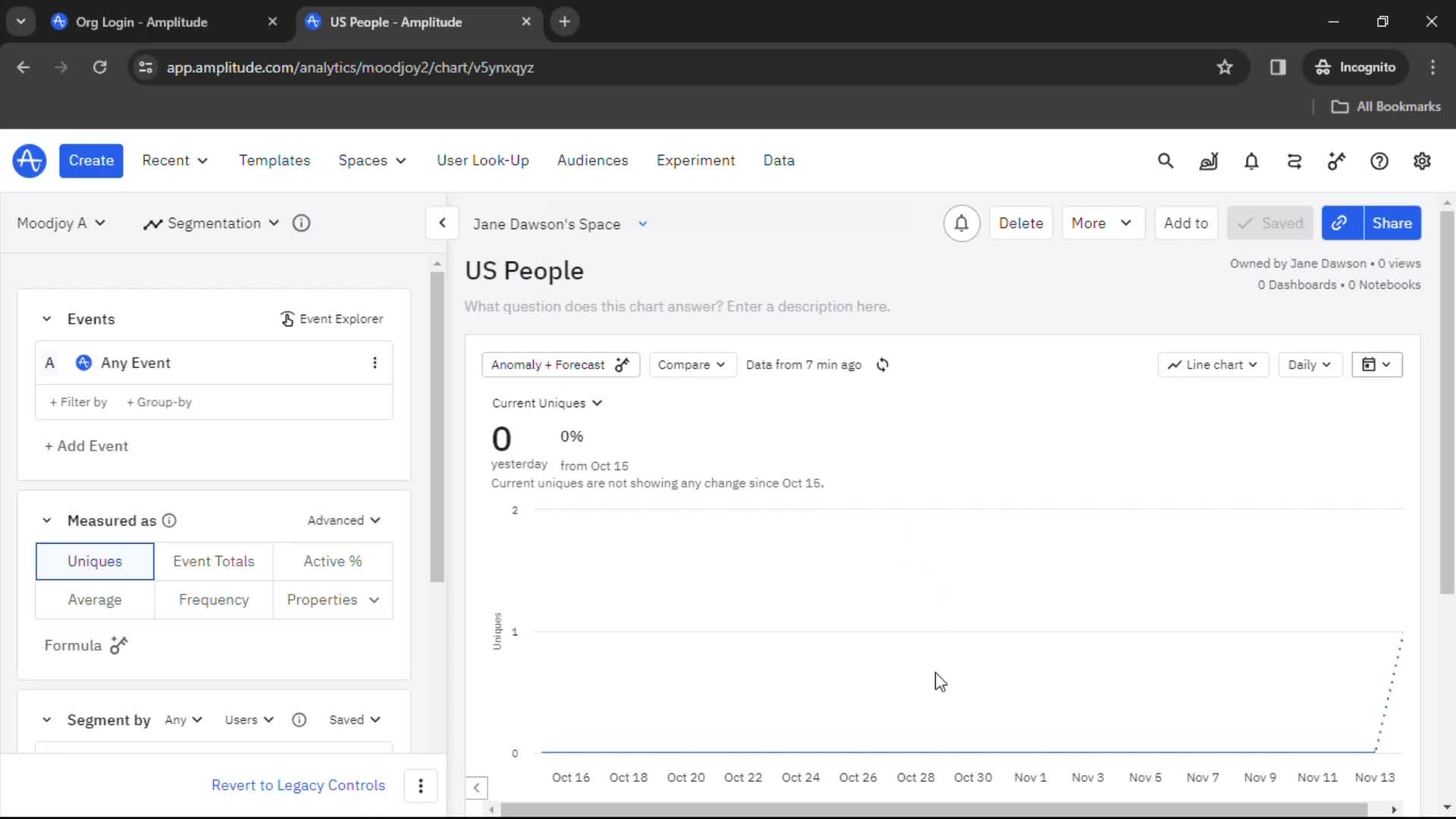
Task: Open the analytics chart icon in top bar
Action: pyautogui.click(x=1208, y=161)
